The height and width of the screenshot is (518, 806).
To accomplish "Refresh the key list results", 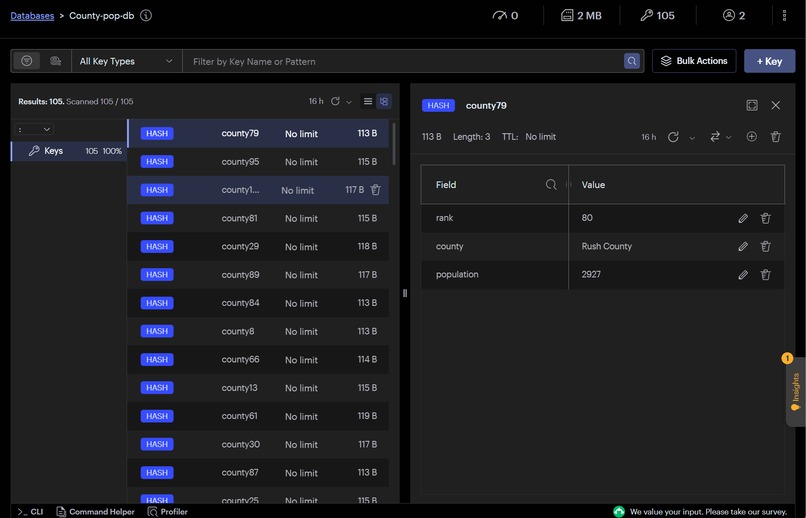I will click(x=335, y=101).
